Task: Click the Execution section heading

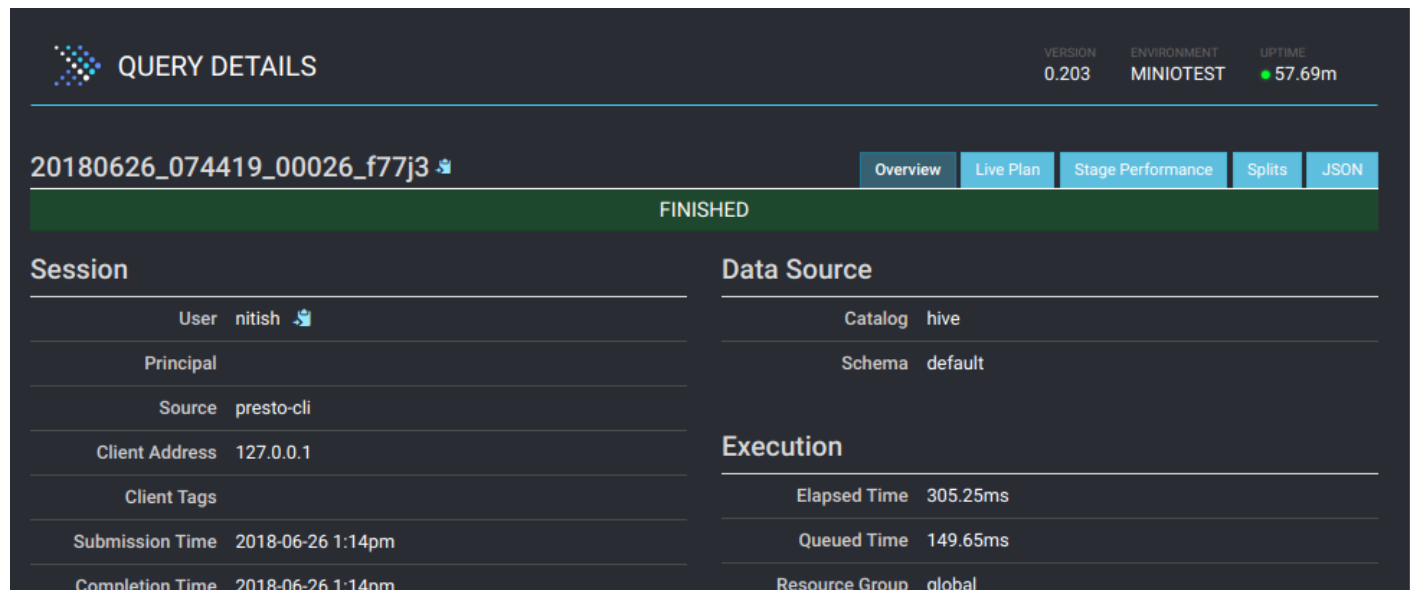Action: (x=781, y=446)
